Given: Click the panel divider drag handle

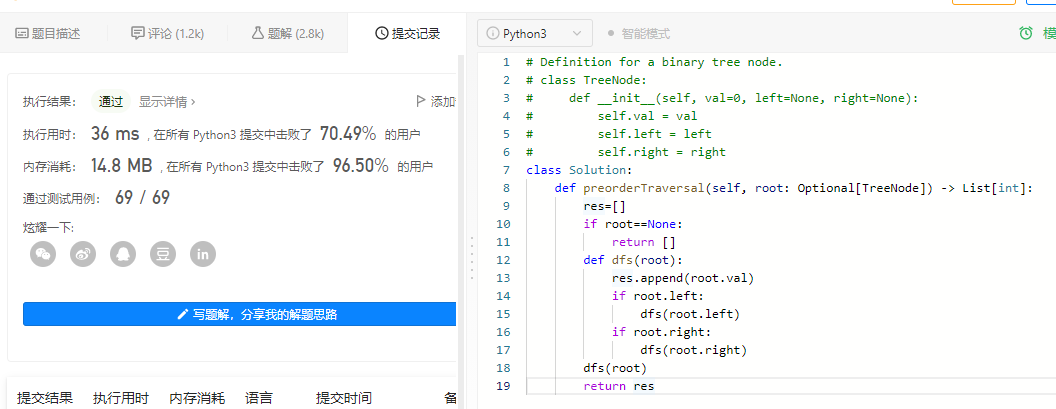Looking at the screenshot, I should click(x=471, y=259).
